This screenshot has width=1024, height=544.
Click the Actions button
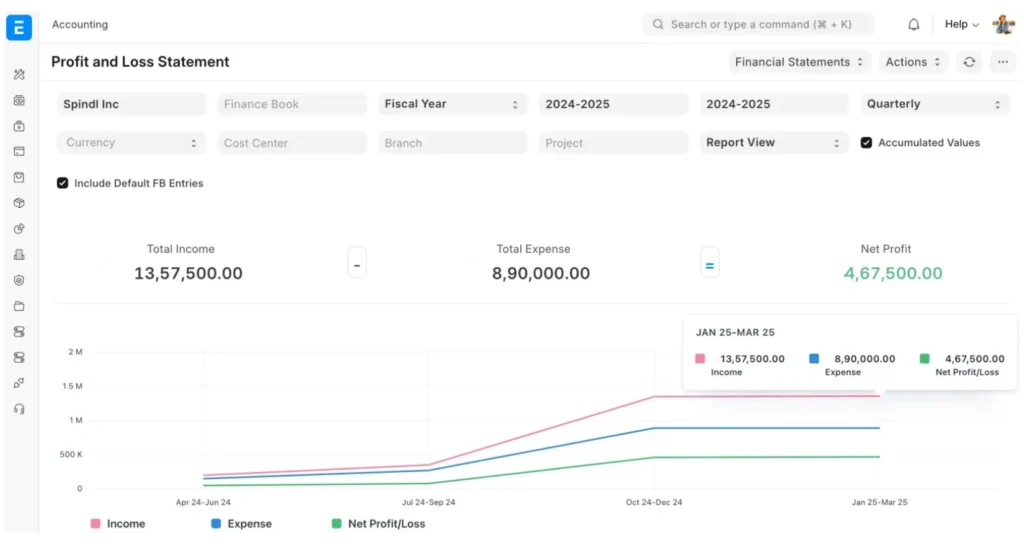(912, 62)
